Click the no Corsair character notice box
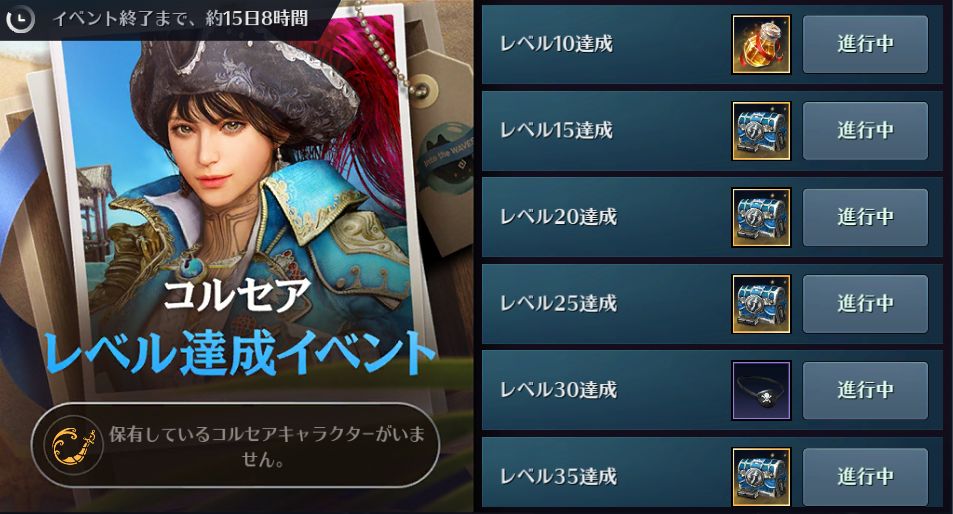Image resolution: width=953 pixels, height=514 pixels. point(236,445)
